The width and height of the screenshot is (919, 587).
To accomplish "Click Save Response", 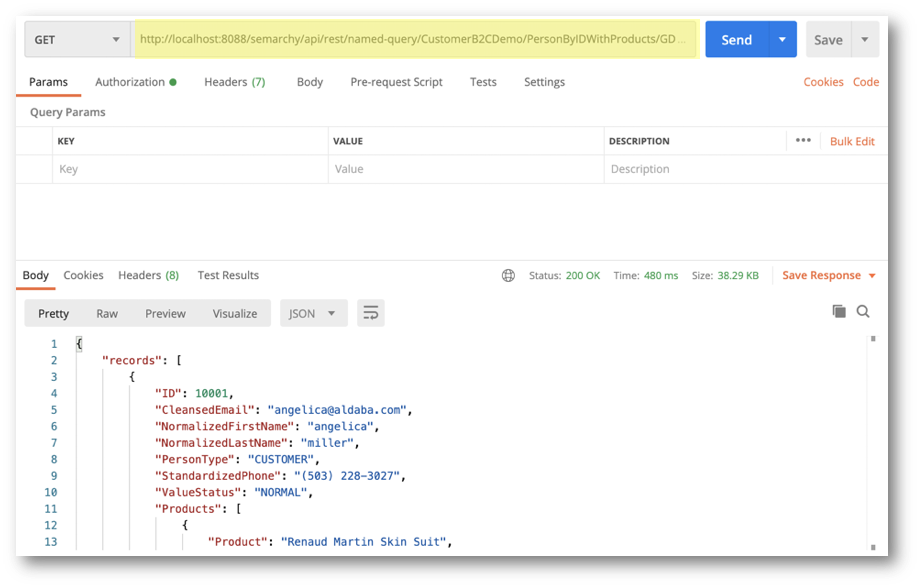I will (x=822, y=275).
